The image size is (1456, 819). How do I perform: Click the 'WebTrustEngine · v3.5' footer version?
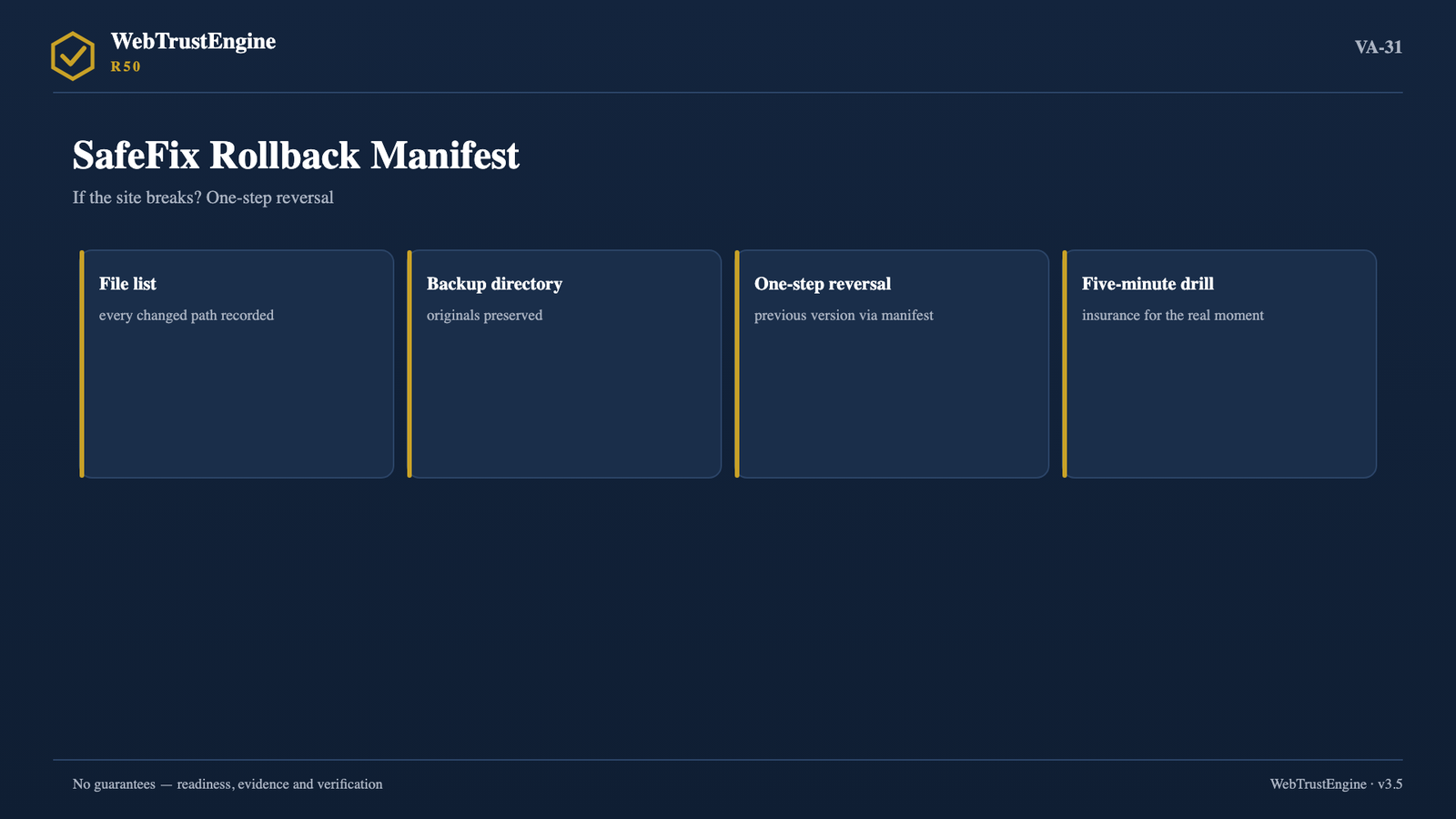(1336, 784)
